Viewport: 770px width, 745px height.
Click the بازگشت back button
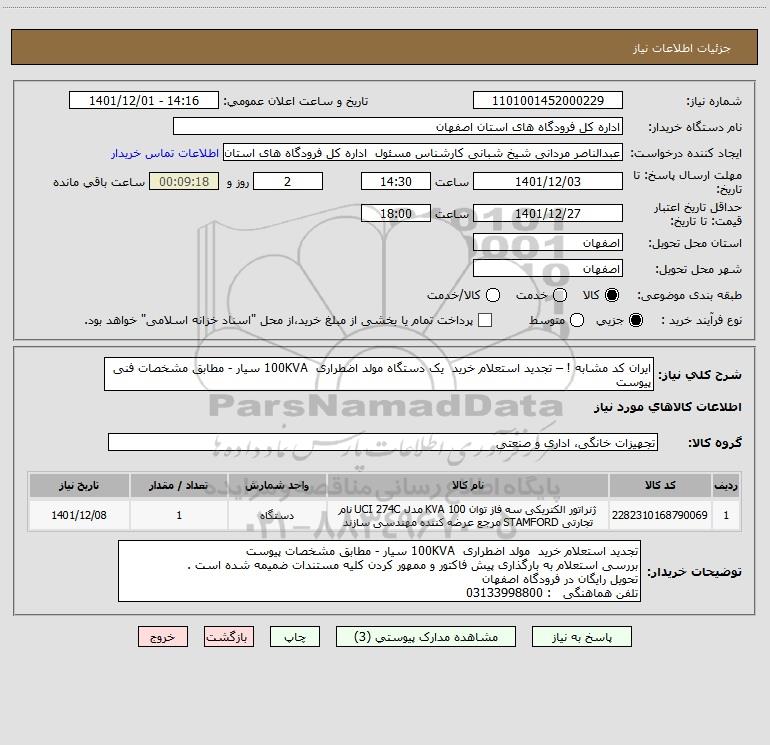(229, 637)
